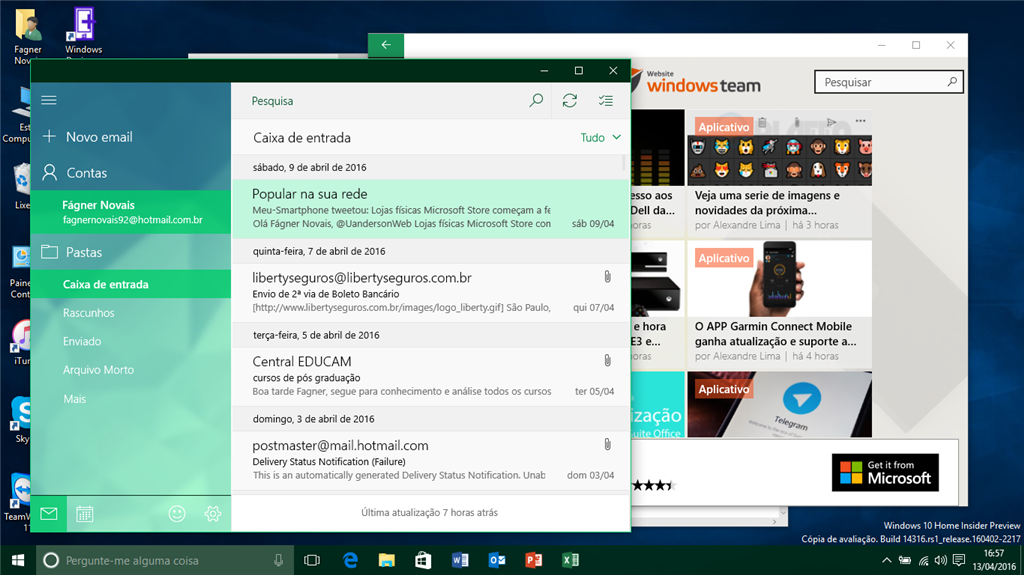Open the emoji article thumbnail in Windows Team
This screenshot has height=575, width=1024.
779,148
